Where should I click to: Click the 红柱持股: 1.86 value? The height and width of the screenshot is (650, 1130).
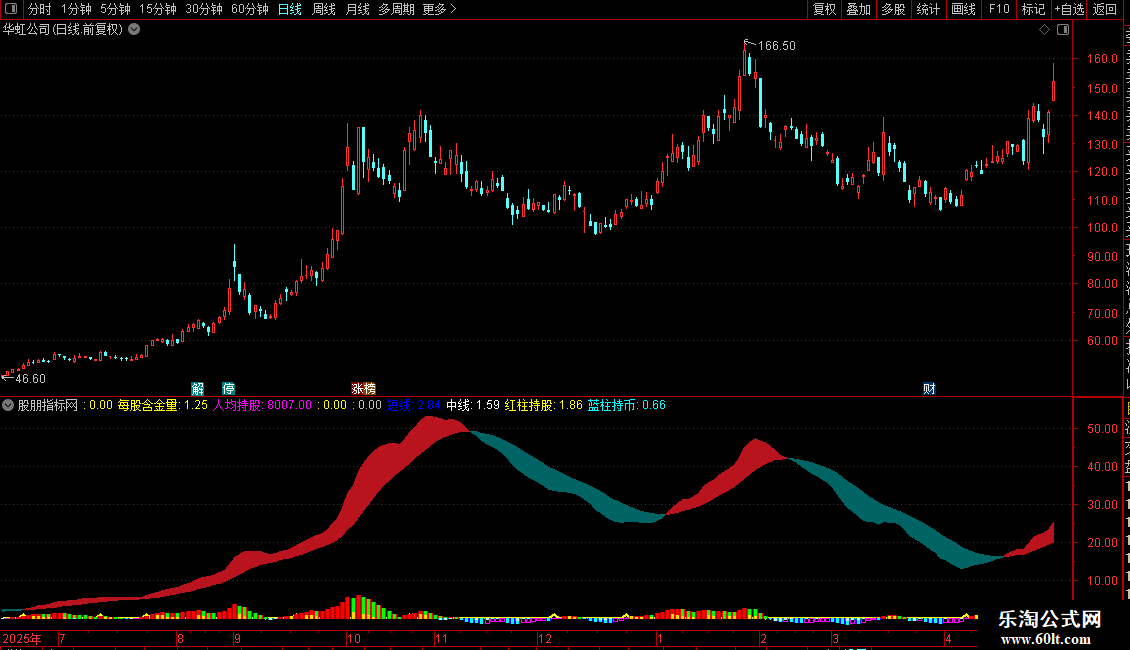point(543,405)
